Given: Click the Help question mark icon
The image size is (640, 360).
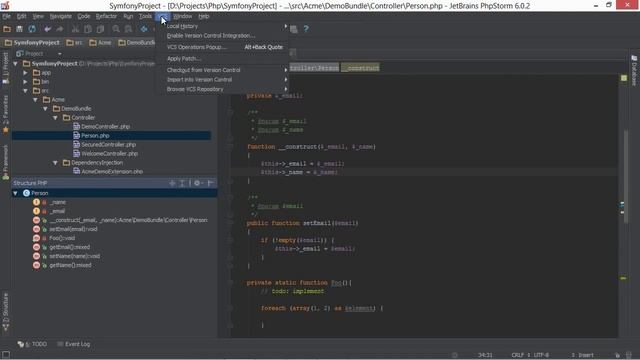Looking at the screenshot, I should tap(306, 29).
